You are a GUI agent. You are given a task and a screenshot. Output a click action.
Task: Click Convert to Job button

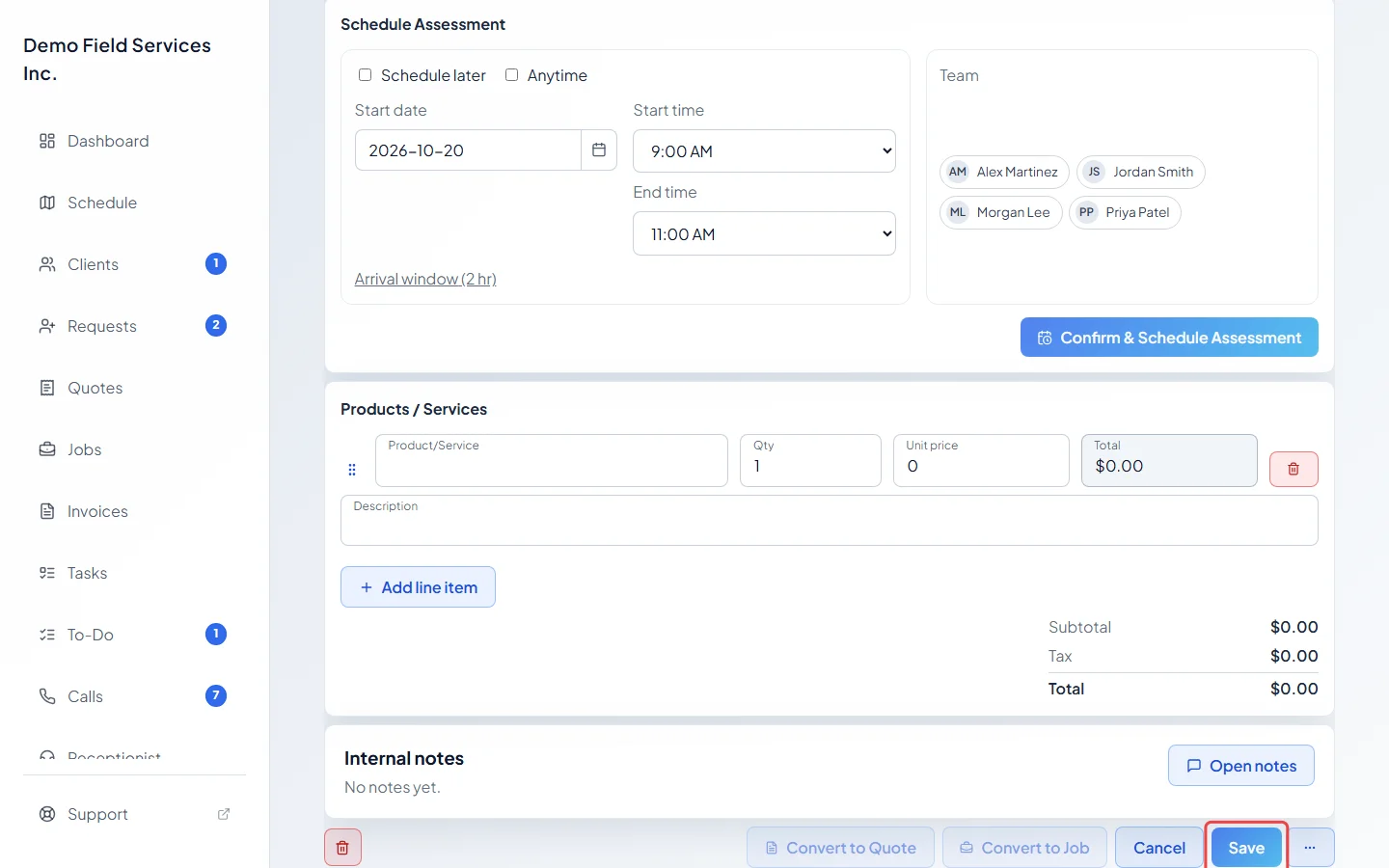tap(1024, 848)
